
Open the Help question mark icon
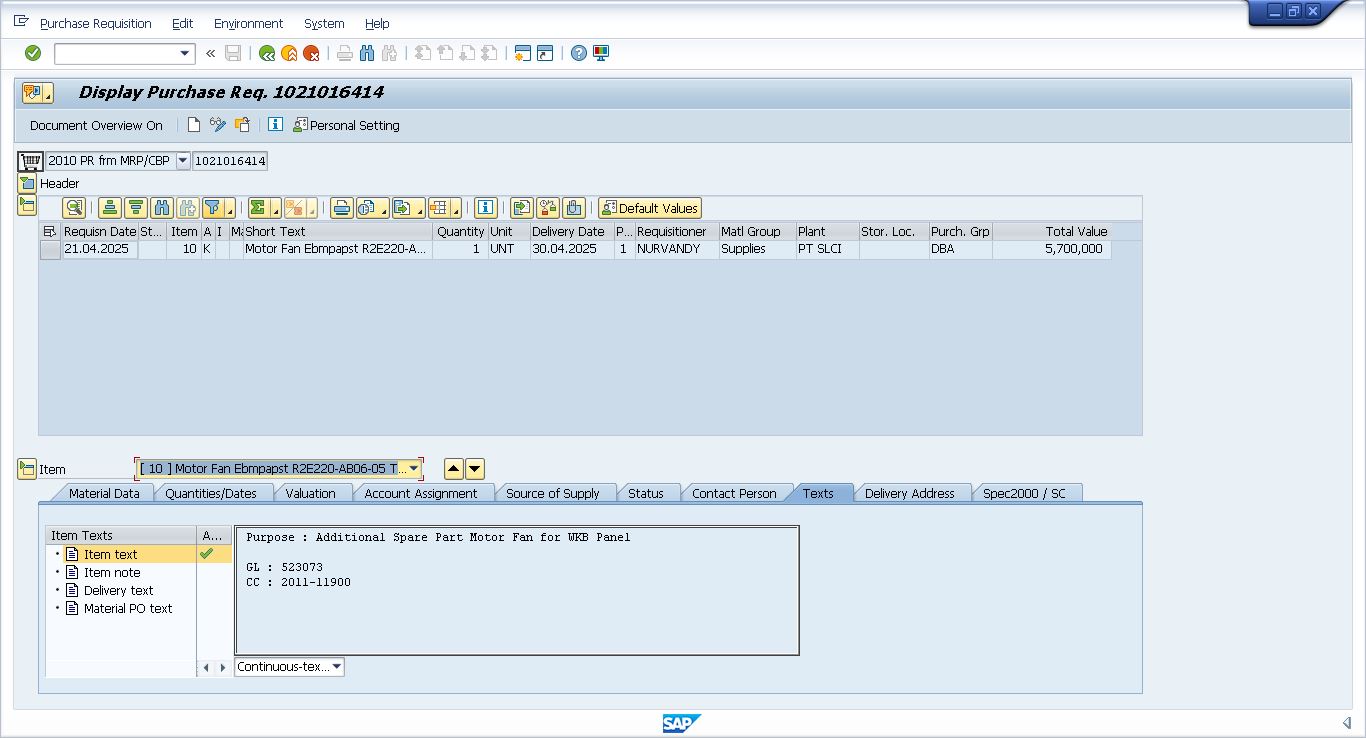pyautogui.click(x=579, y=53)
